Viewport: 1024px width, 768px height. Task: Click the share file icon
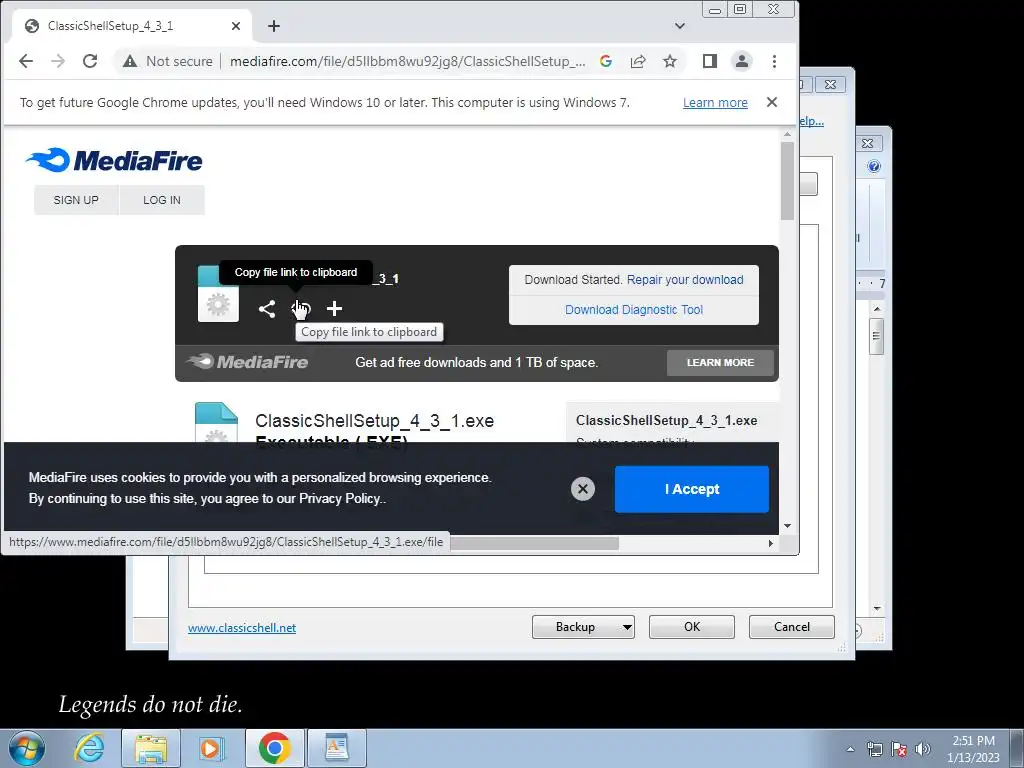pyautogui.click(x=266, y=309)
